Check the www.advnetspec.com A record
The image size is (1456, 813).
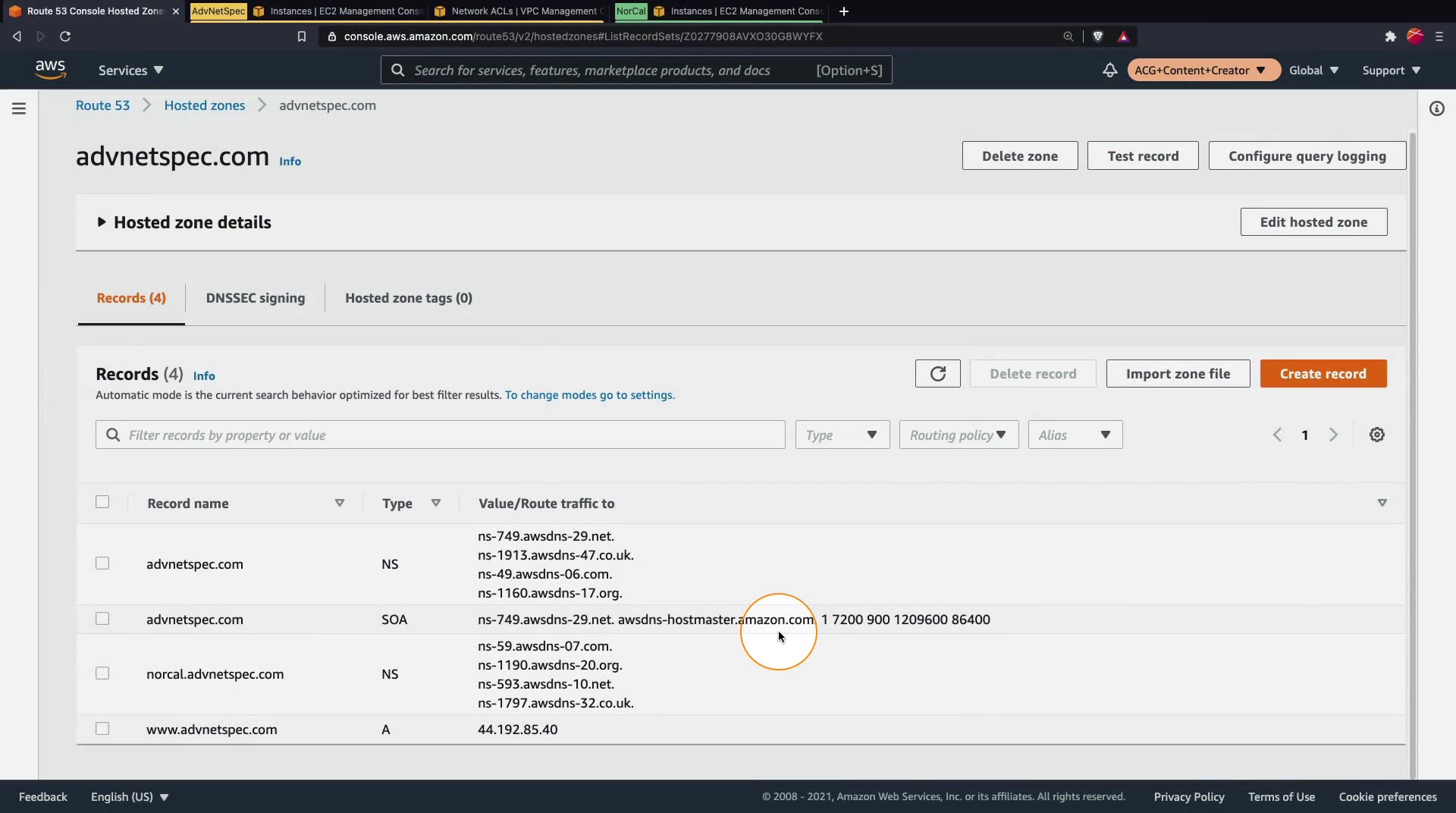tap(102, 729)
